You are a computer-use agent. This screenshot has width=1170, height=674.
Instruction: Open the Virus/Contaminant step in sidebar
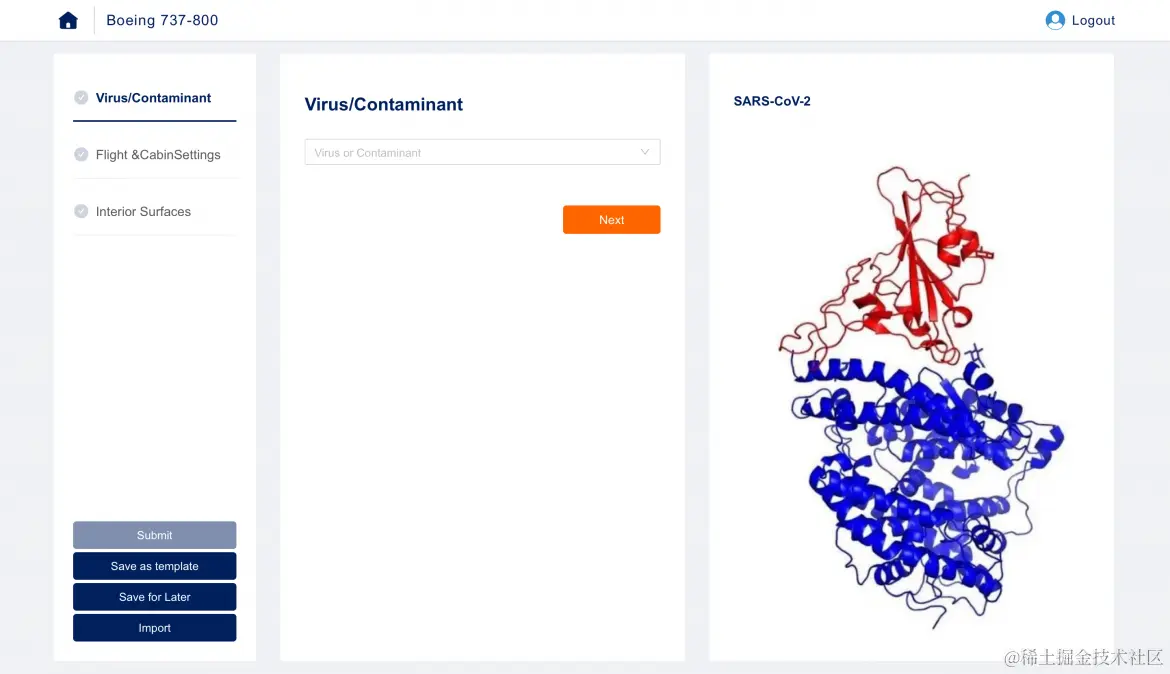coord(153,98)
